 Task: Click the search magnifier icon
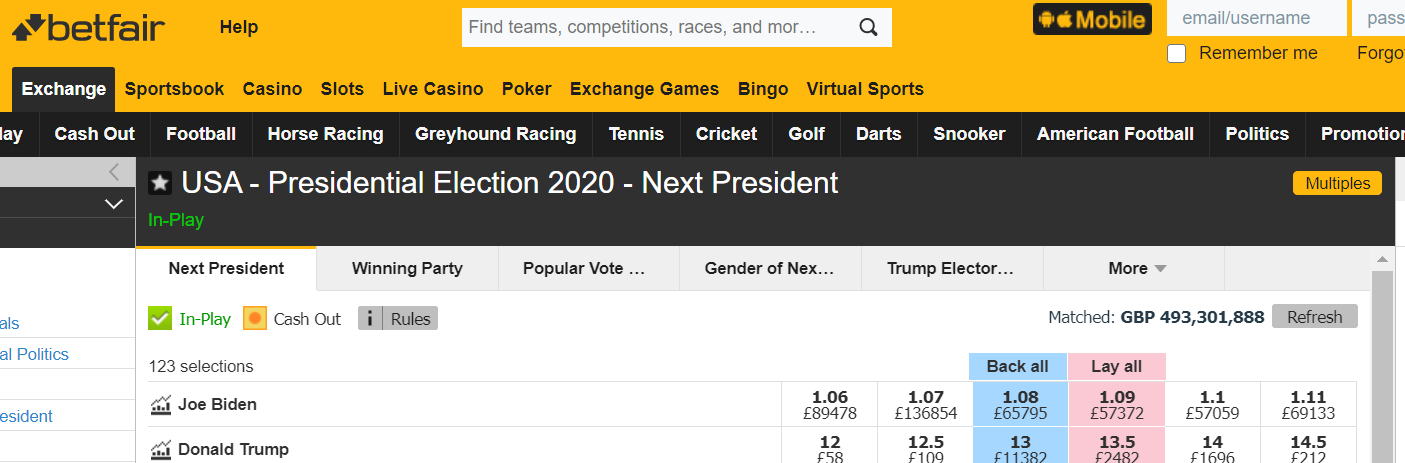[868, 27]
